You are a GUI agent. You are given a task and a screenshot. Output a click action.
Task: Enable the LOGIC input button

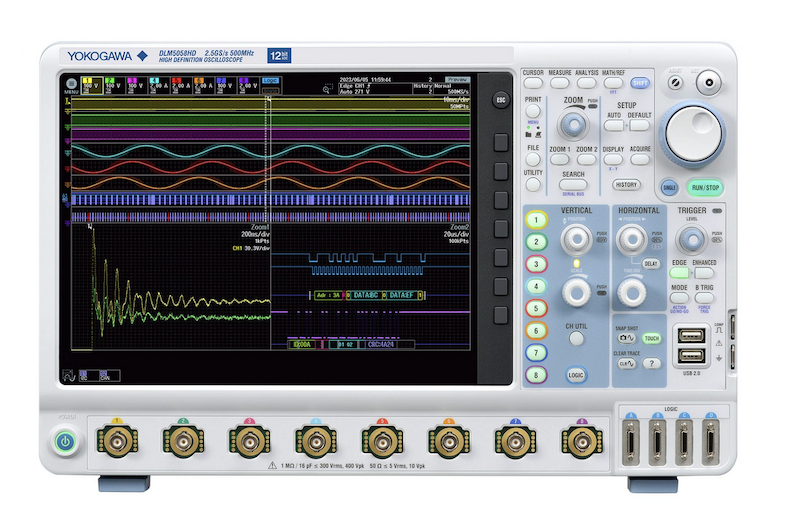[575, 374]
